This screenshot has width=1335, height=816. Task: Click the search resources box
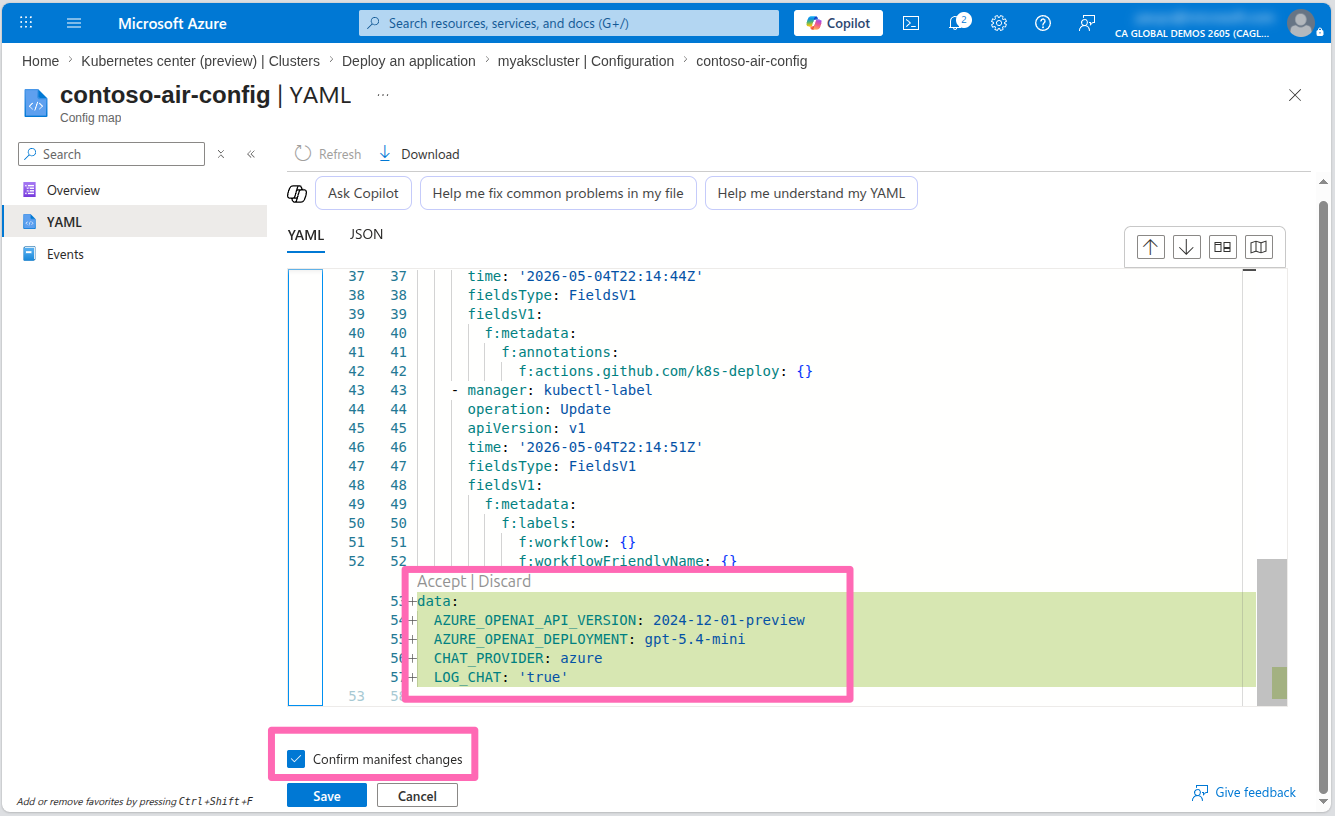coord(569,23)
